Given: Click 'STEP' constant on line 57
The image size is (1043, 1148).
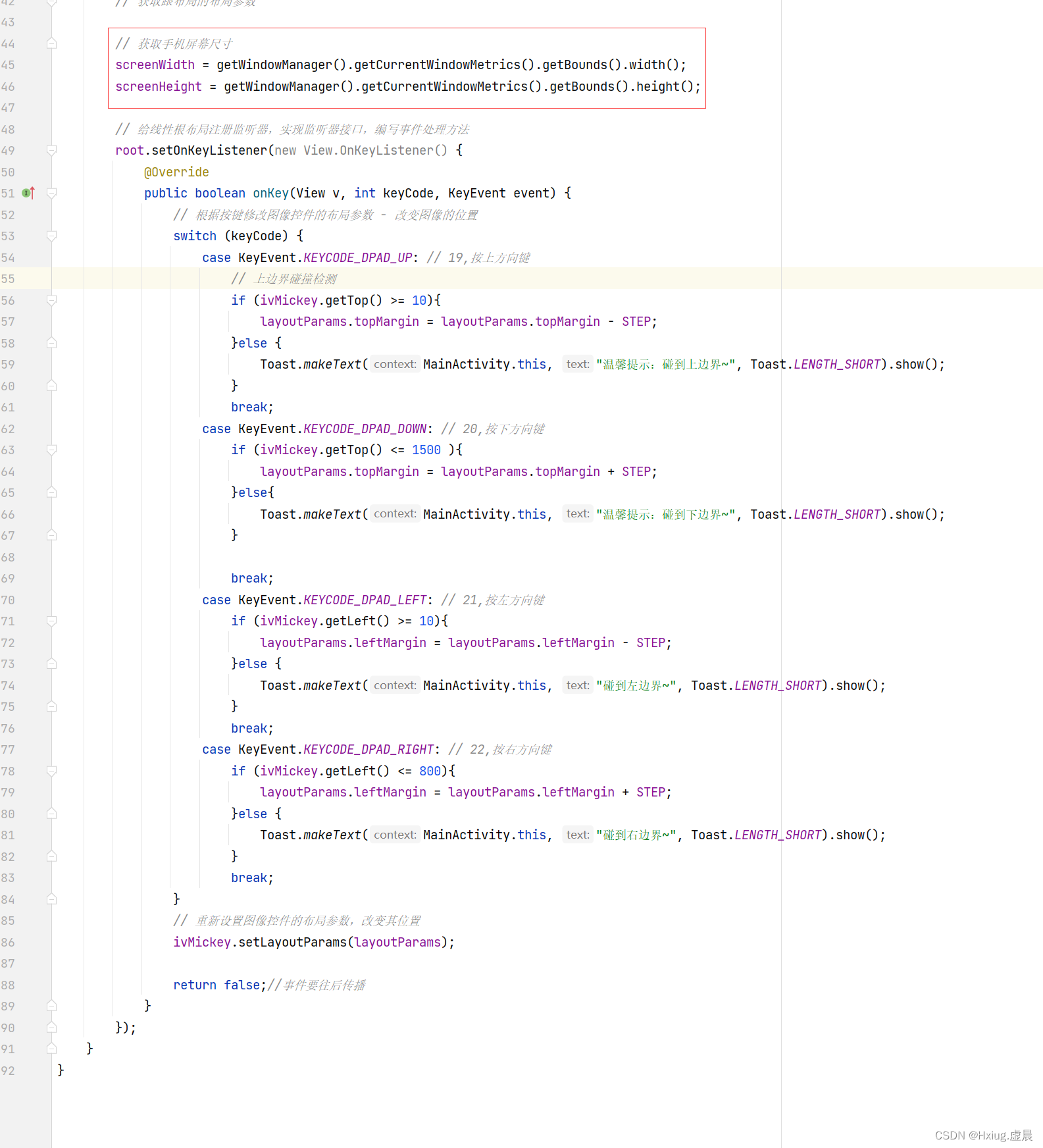Looking at the screenshot, I should [636, 321].
